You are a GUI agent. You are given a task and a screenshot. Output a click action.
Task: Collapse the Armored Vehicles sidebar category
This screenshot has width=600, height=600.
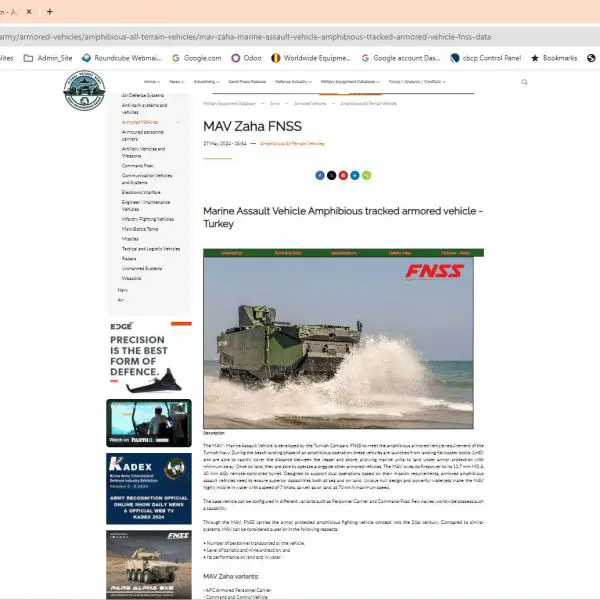(178, 122)
